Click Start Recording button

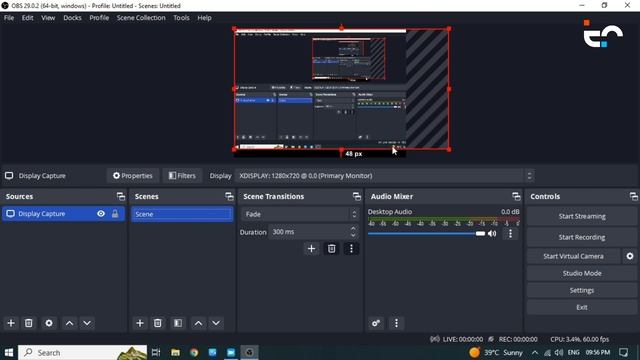tap(582, 238)
